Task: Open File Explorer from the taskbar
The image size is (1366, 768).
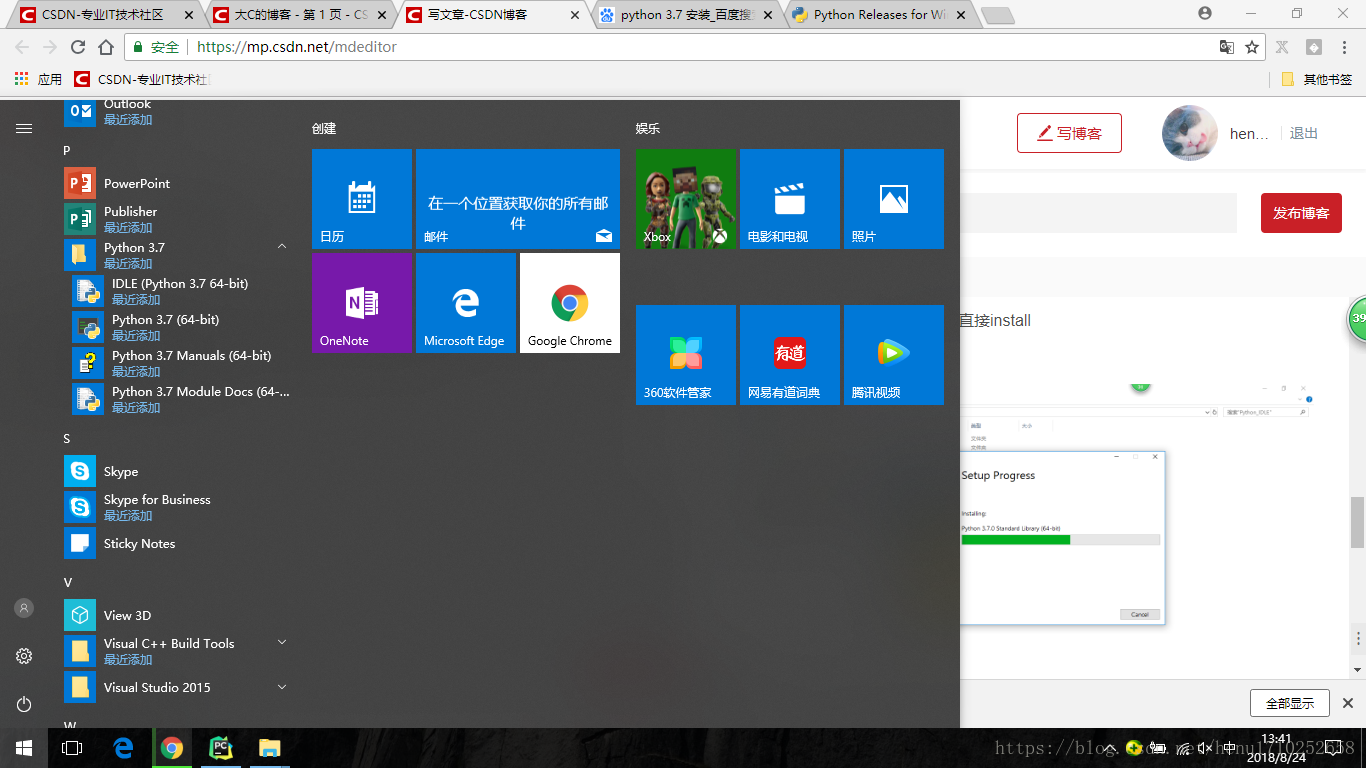Action: (269, 748)
